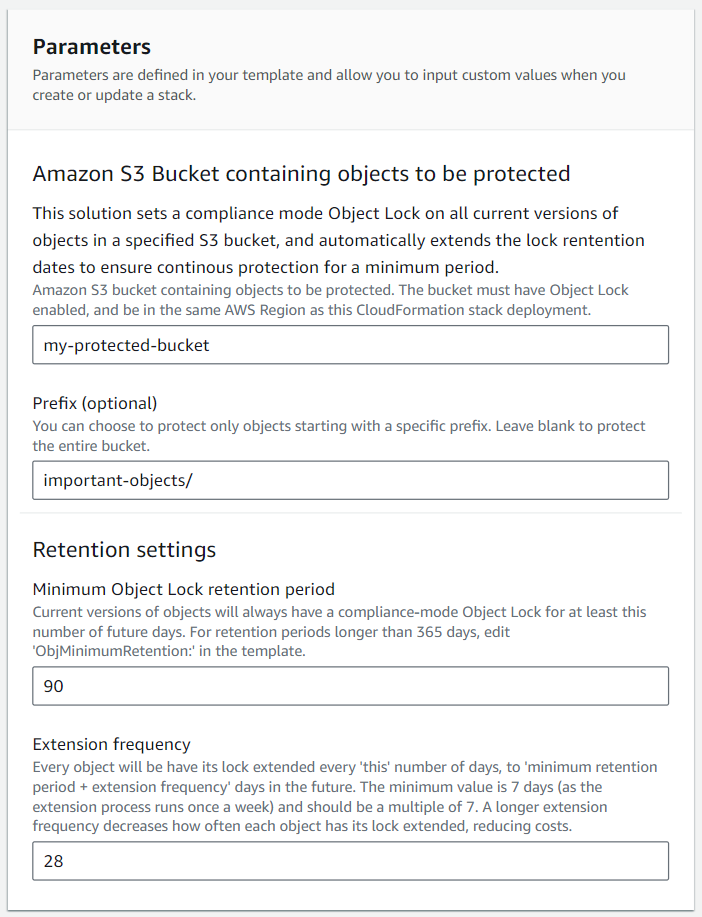Viewport: 702px width, 917px height.
Task: Click the description under the Parameters heading
Action: 330,84
